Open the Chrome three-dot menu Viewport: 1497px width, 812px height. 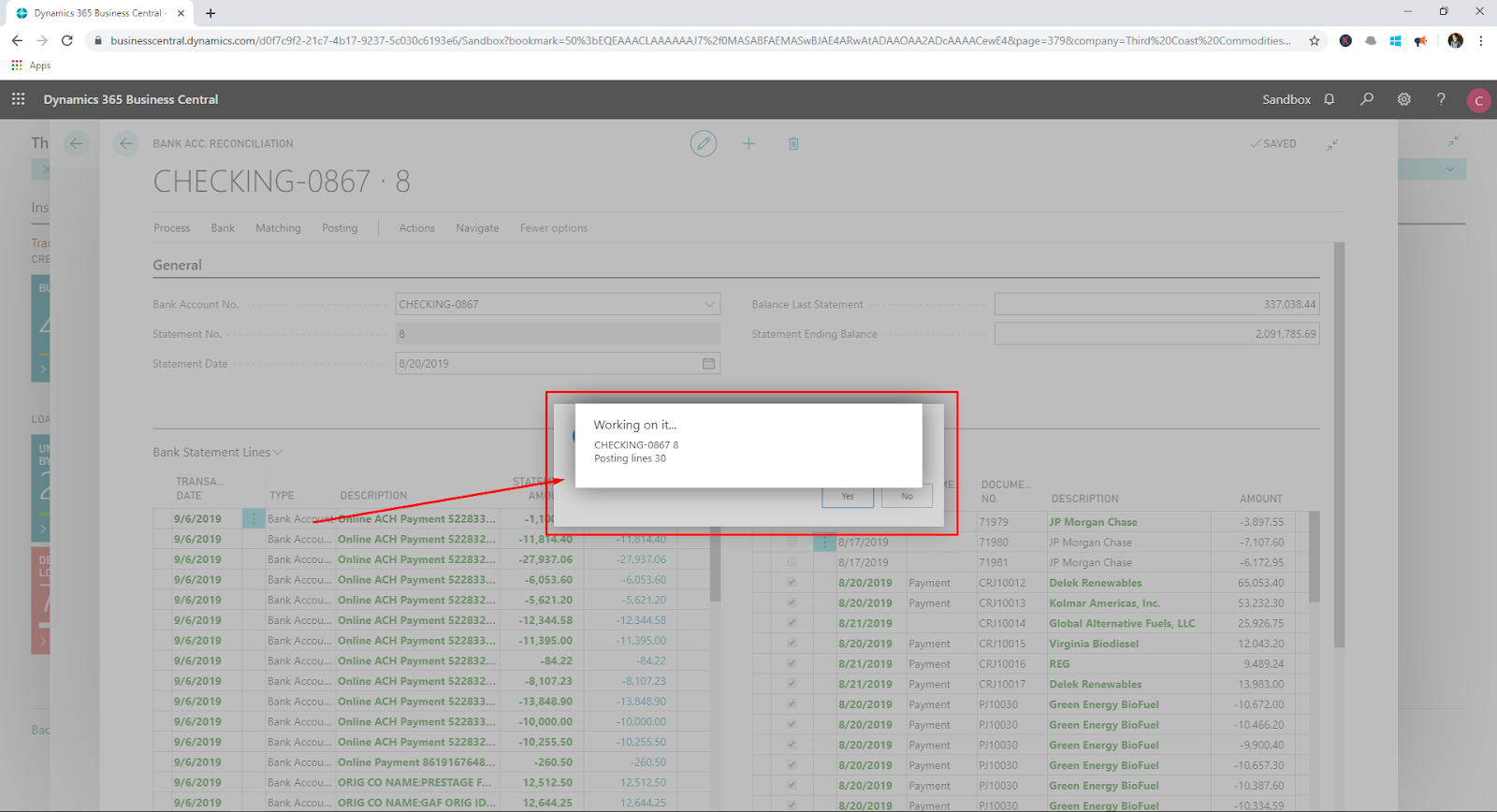(1480, 40)
